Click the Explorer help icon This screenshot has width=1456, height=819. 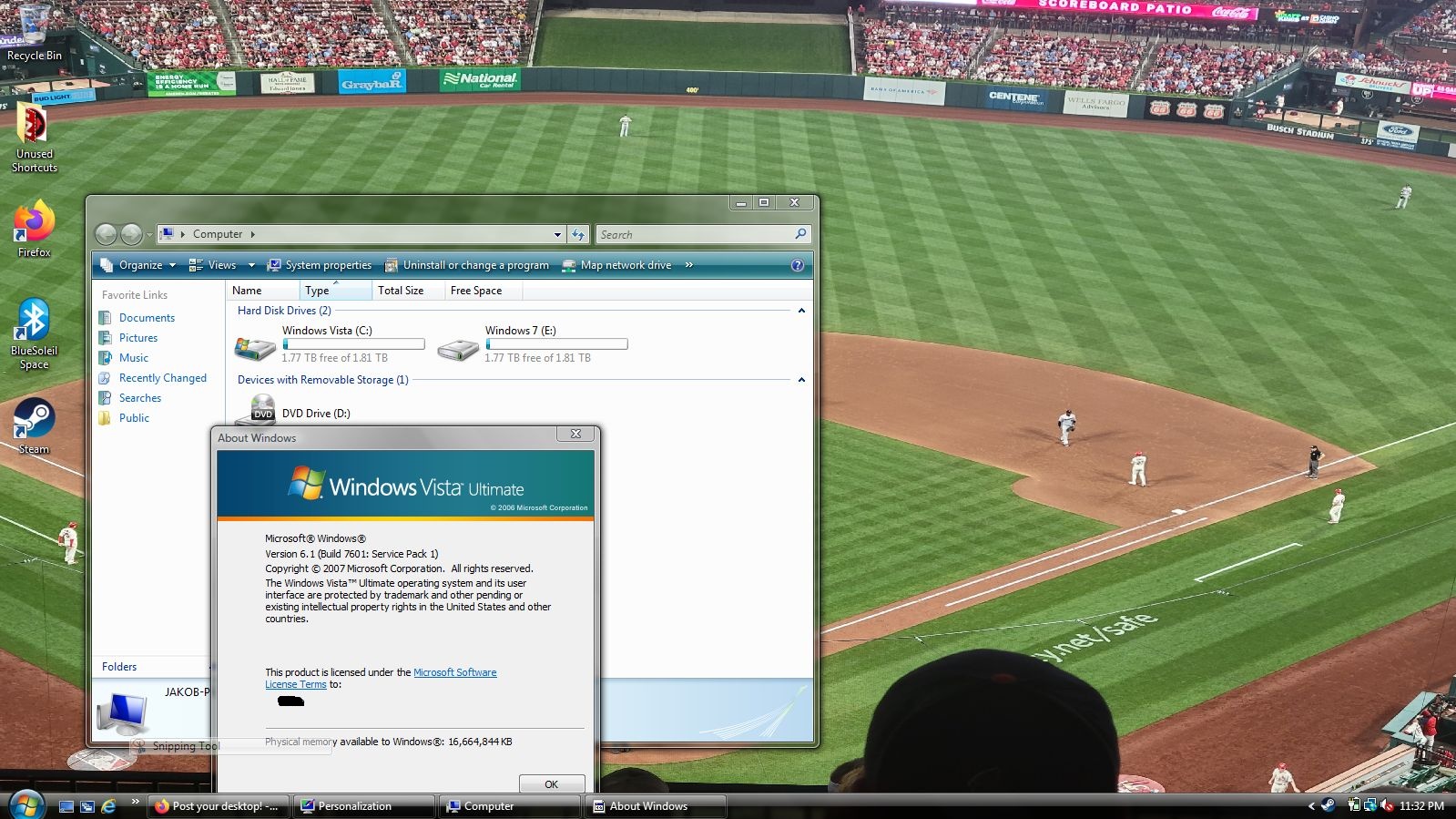(x=798, y=265)
